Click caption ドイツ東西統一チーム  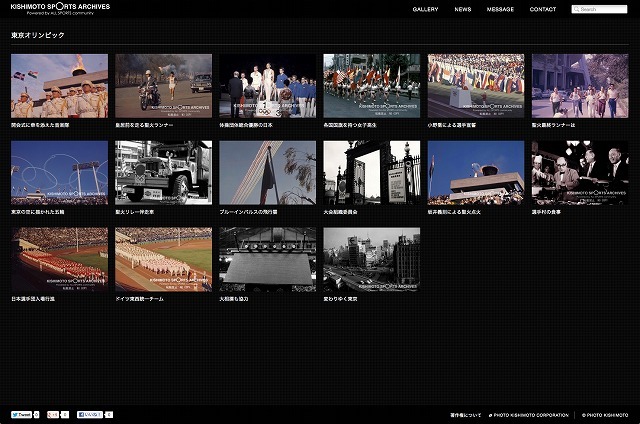[x=139, y=299]
